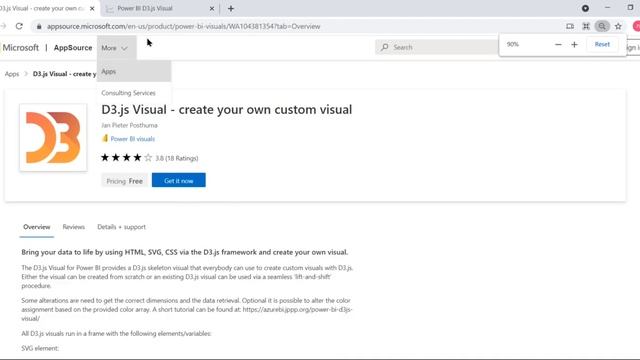This screenshot has width=640, height=360.
Task: Click the Microsoft logo text
Action: click(x=20, y=48)
